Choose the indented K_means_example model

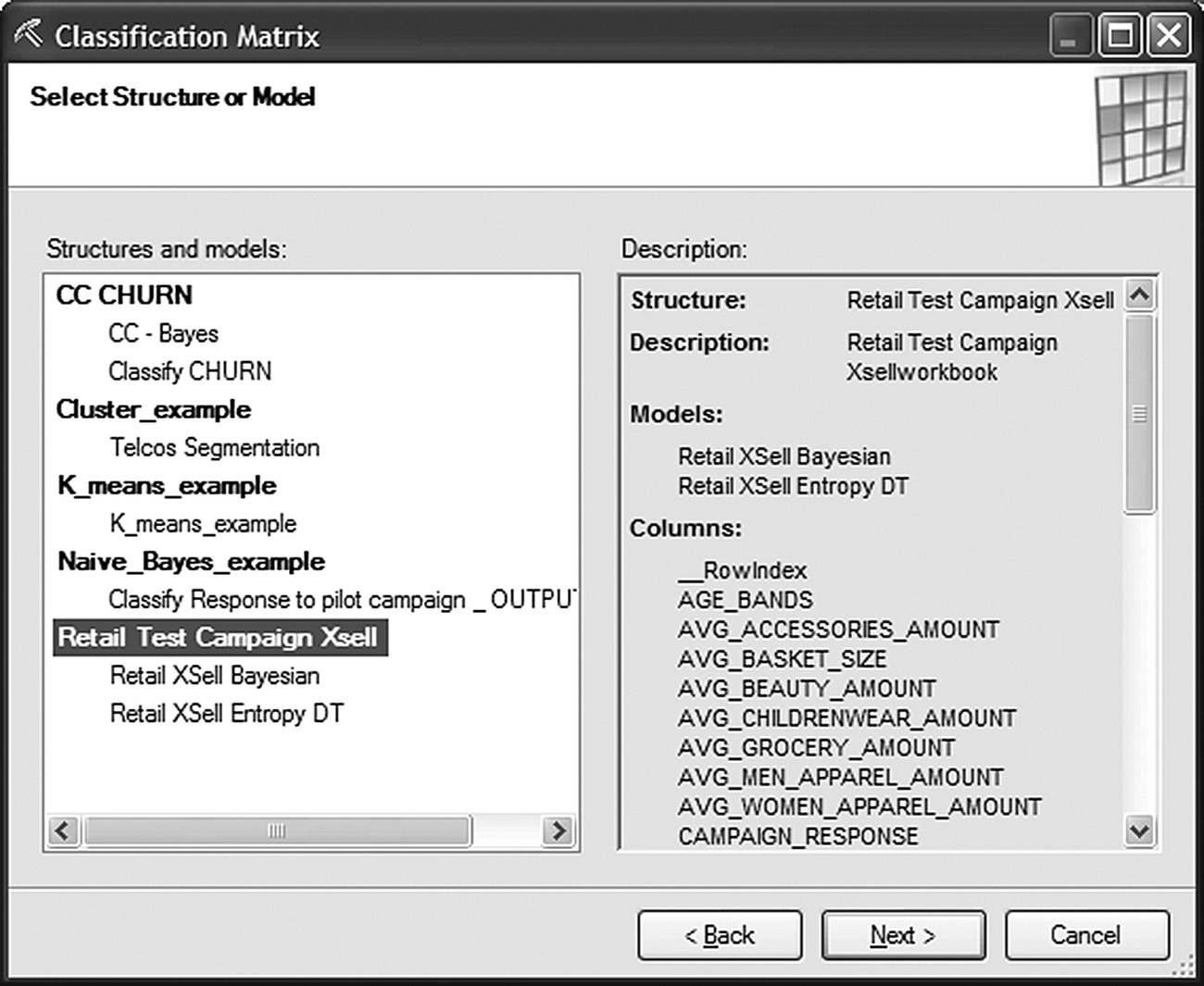point(203,524)
